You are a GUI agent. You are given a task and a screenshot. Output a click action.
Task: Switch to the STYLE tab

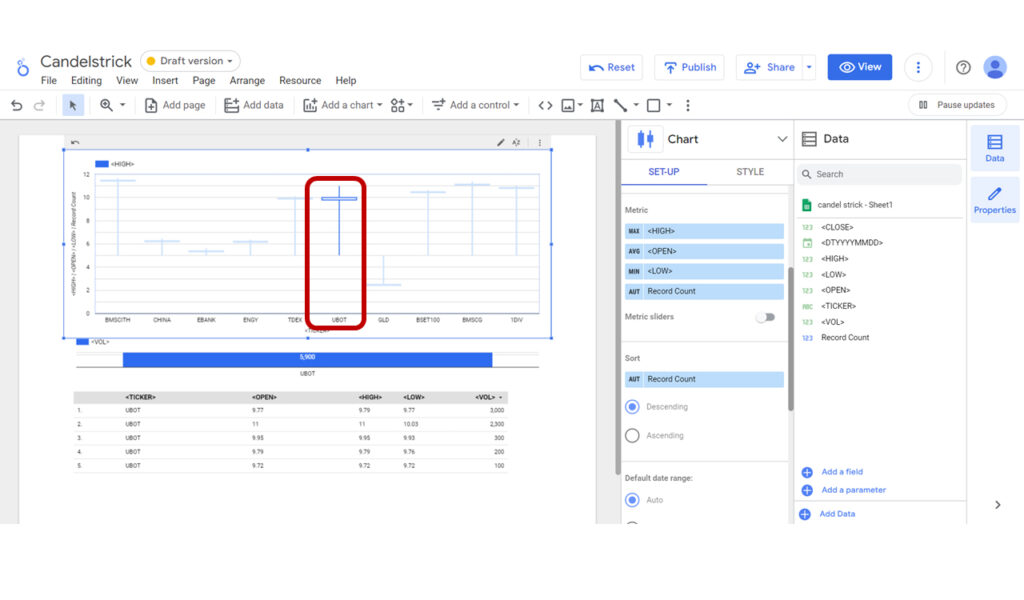[750, 172]
